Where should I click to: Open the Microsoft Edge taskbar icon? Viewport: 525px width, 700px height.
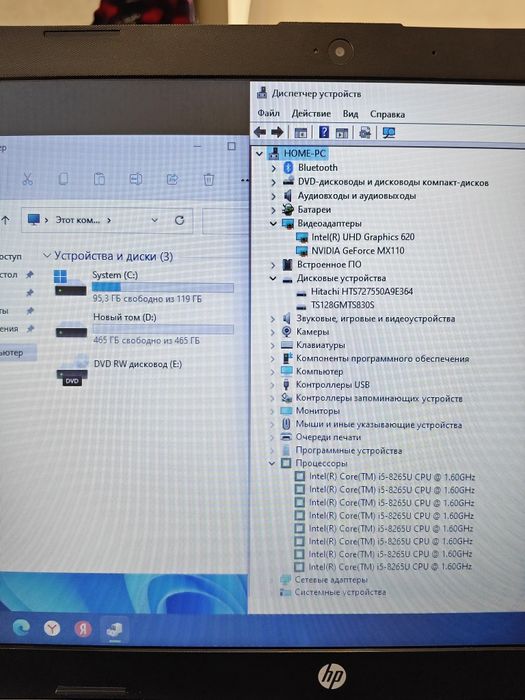(21, 628)
